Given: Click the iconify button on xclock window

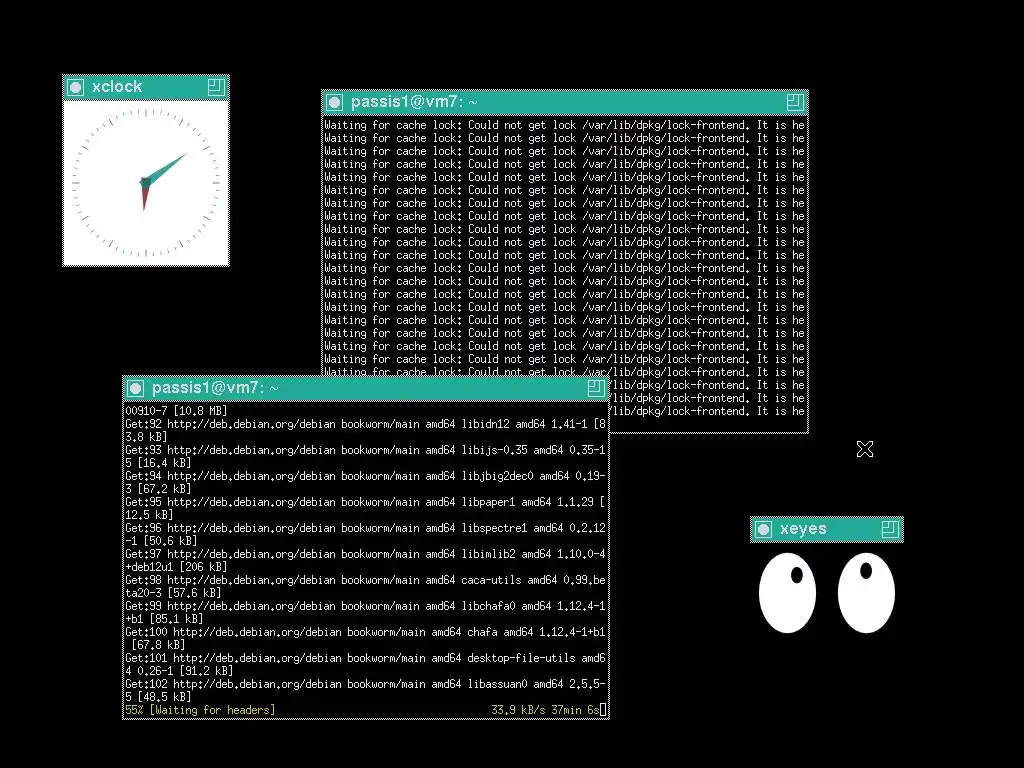Looking at the screenshot, I should [76, 88].
